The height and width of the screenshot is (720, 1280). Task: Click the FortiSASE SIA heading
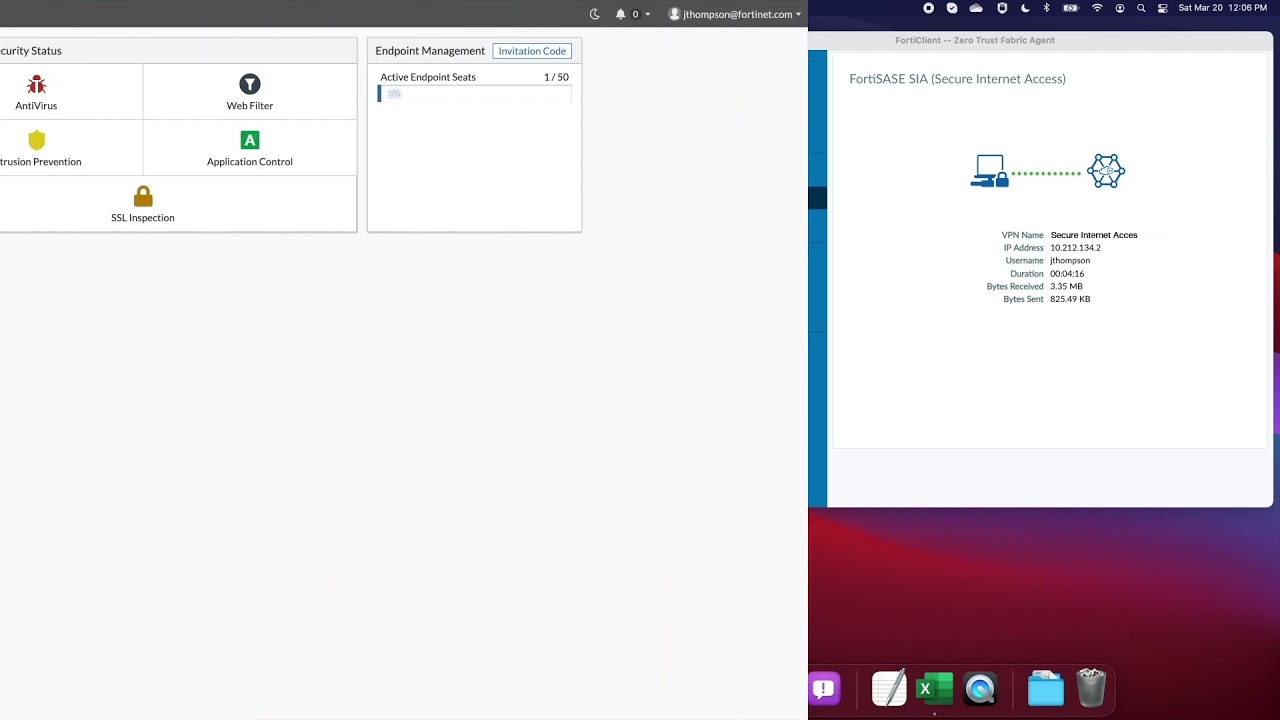[x=957, y=79]
